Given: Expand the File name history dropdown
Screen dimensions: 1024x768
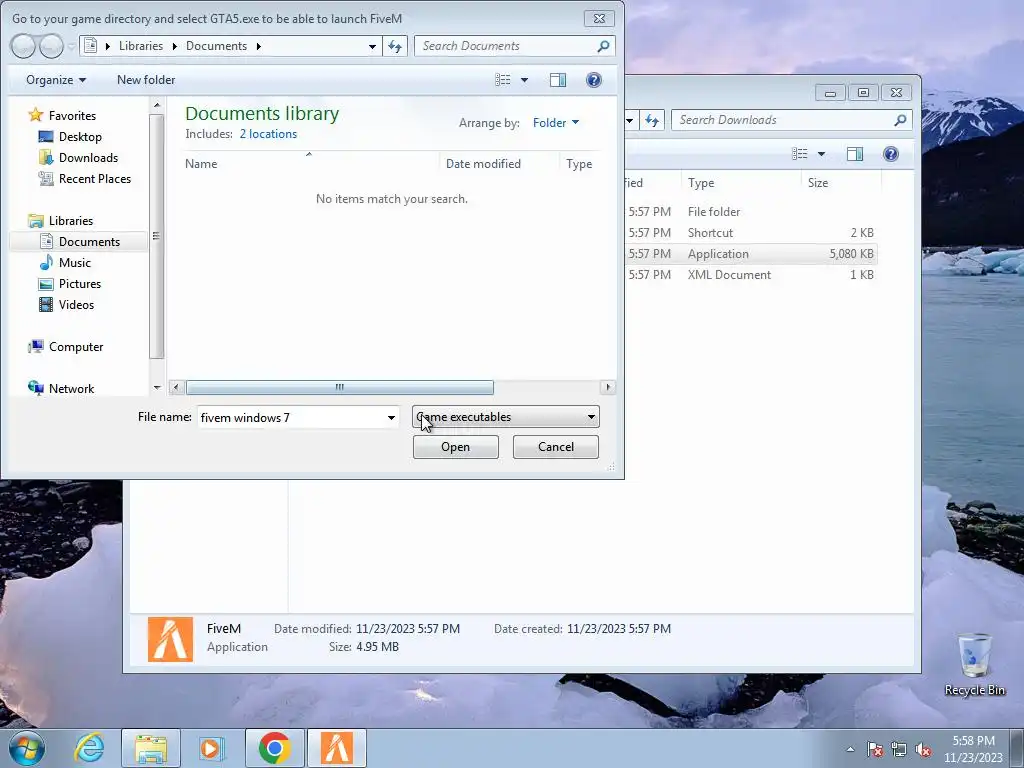Looking at the screenshot, I should [391, 417].
